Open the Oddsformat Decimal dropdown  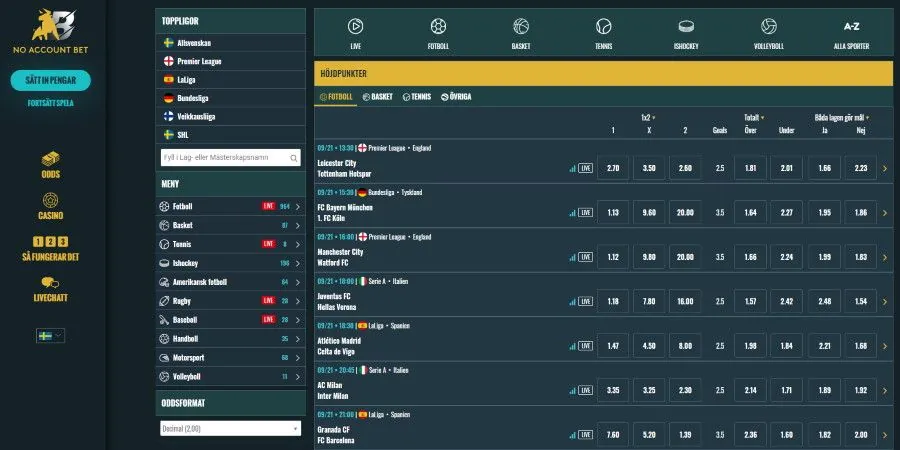tap(230, 428)
